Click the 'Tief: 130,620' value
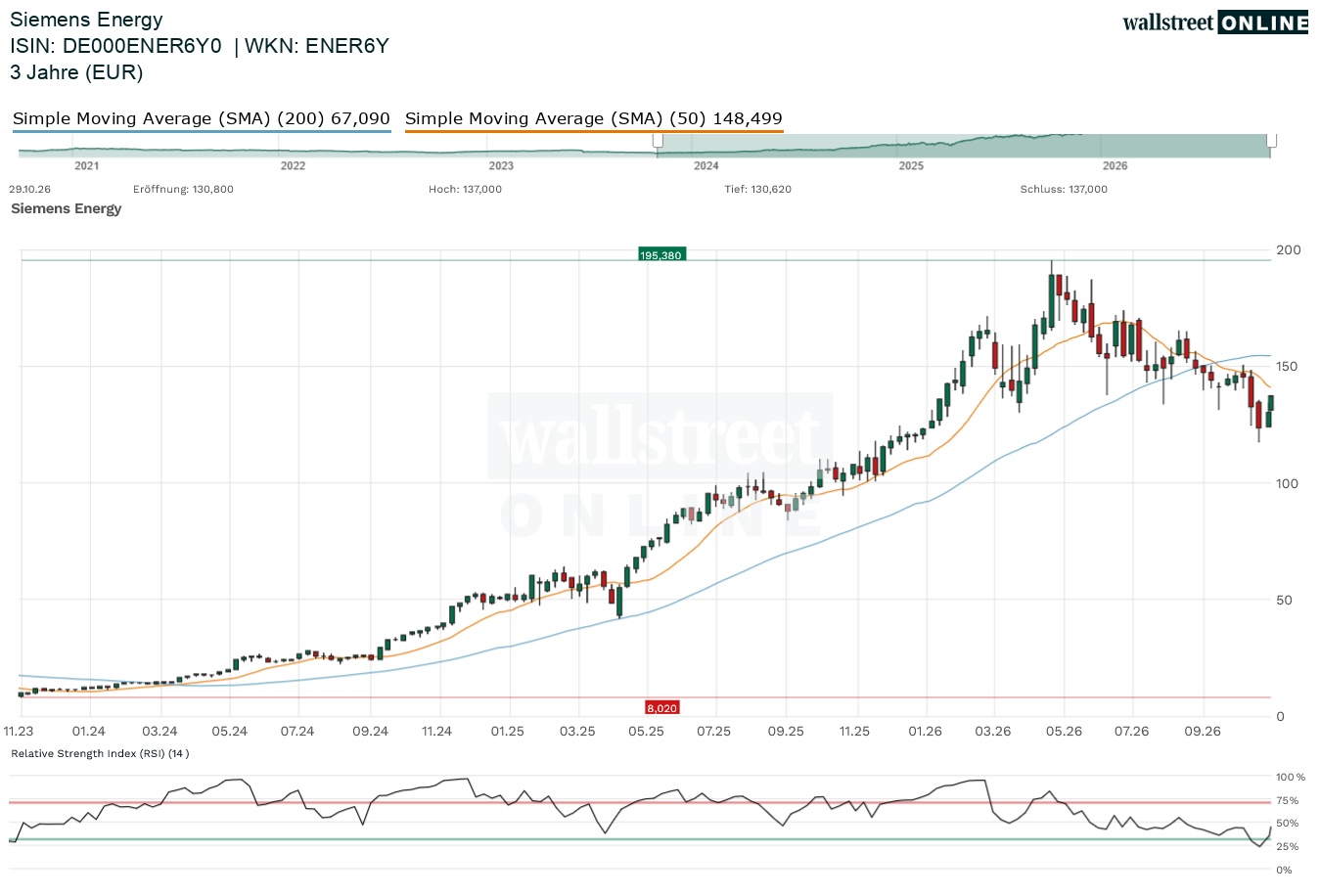 click(757, 190)
